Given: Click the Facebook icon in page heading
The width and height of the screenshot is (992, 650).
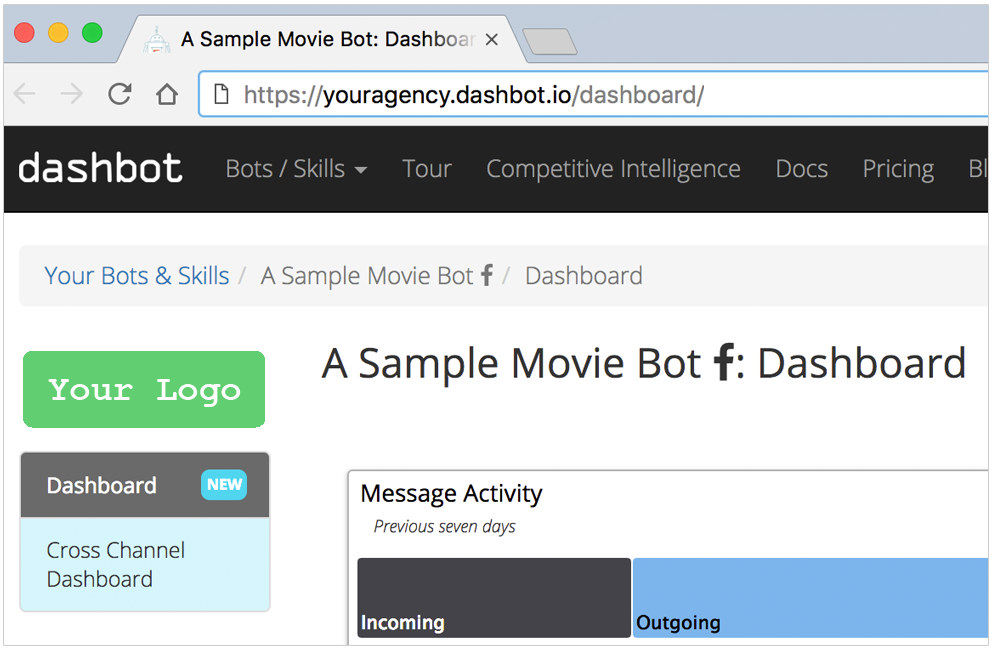Looking at the screenshot, I should pos(724,362).
